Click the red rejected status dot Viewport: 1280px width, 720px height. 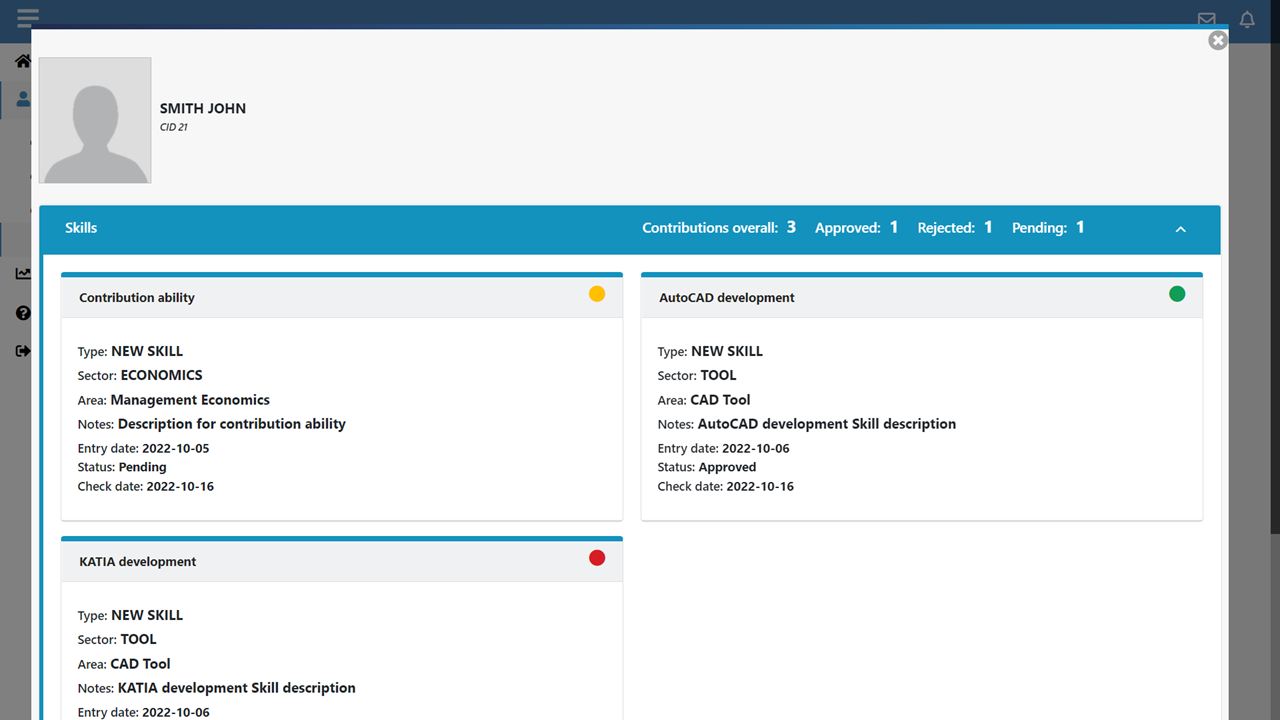coord(597,558)
